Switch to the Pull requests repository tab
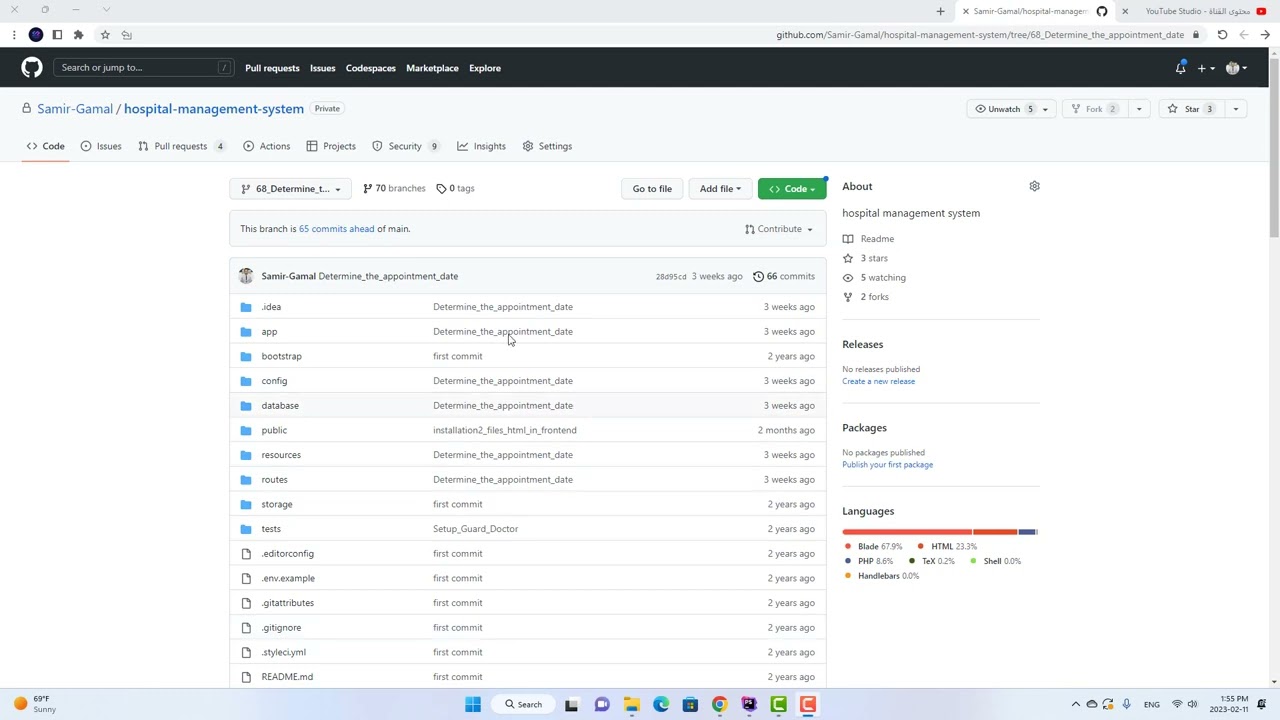The image size is (1280, 720). tap(181, 146)
